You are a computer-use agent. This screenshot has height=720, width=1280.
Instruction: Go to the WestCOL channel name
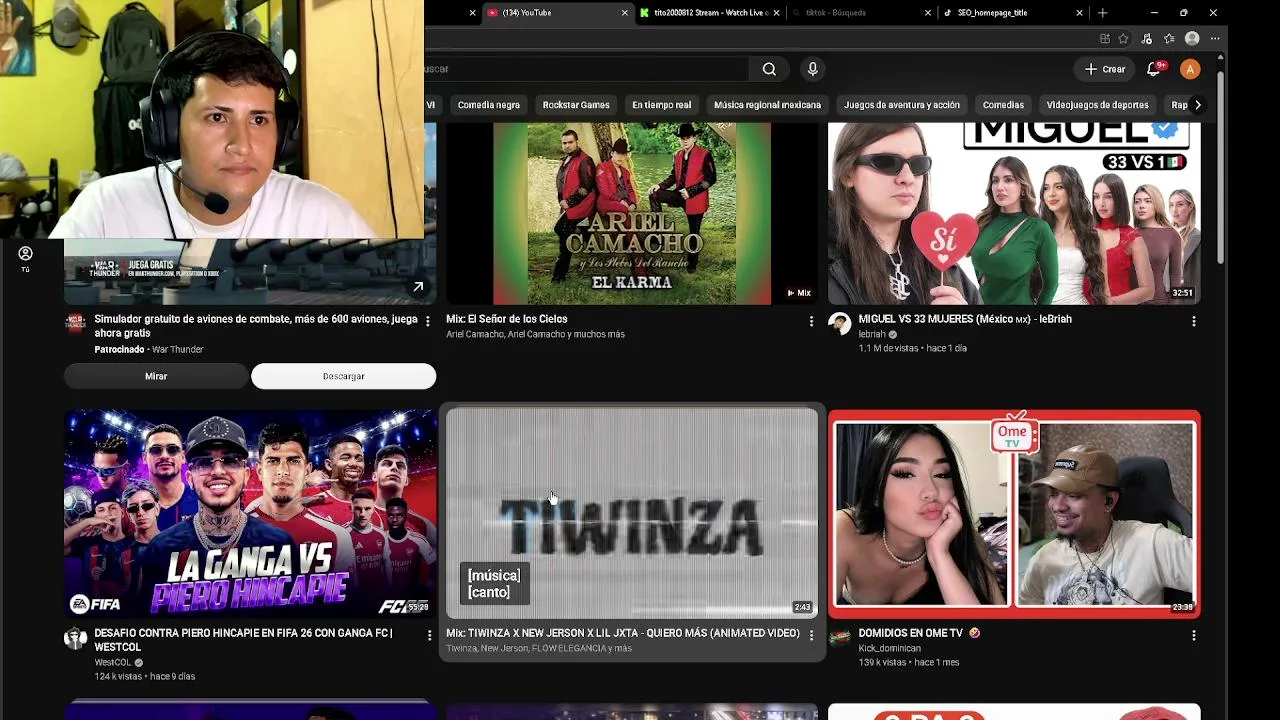[113, 662]
